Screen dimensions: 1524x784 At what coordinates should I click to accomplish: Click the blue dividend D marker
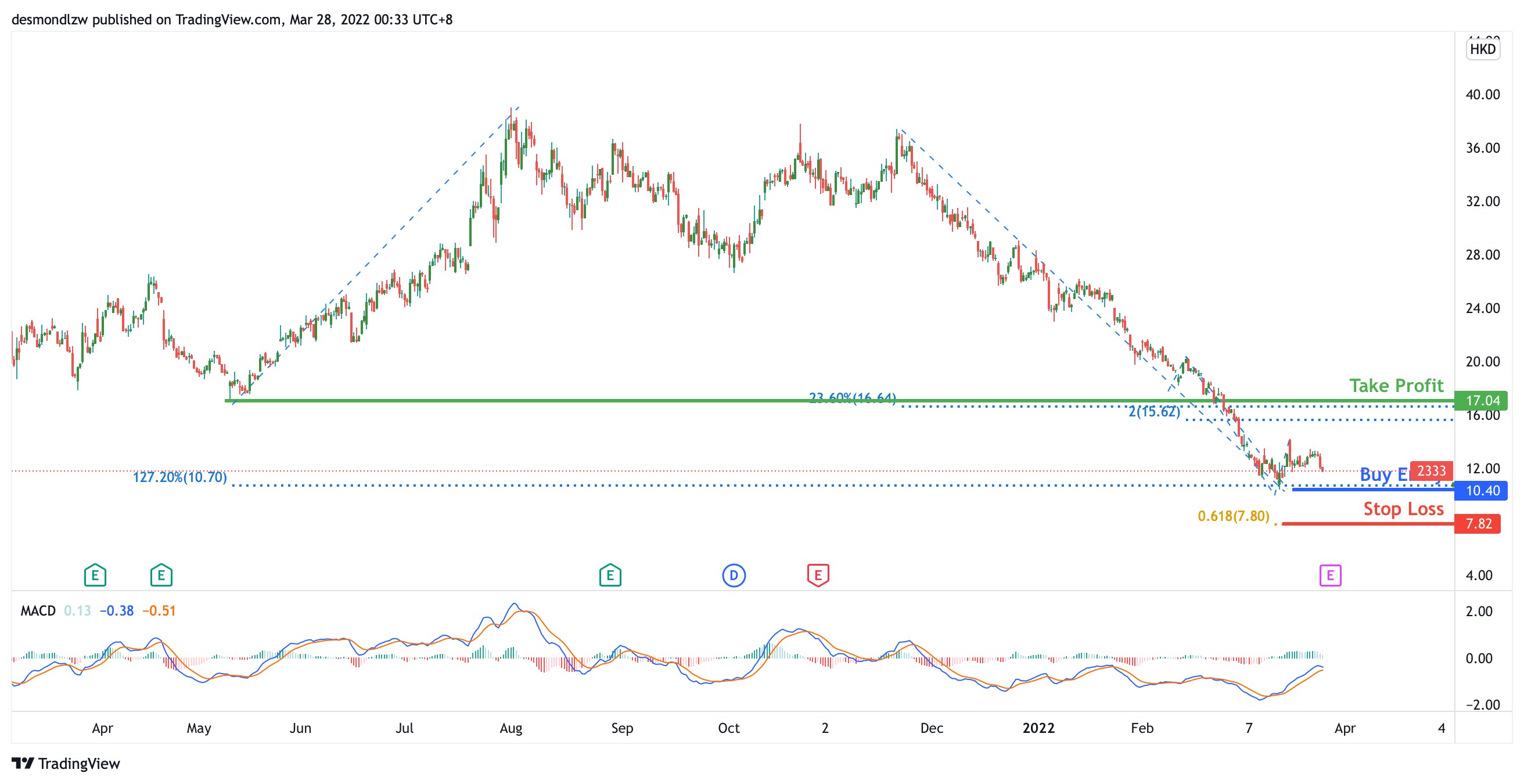(x=734, y=575)
